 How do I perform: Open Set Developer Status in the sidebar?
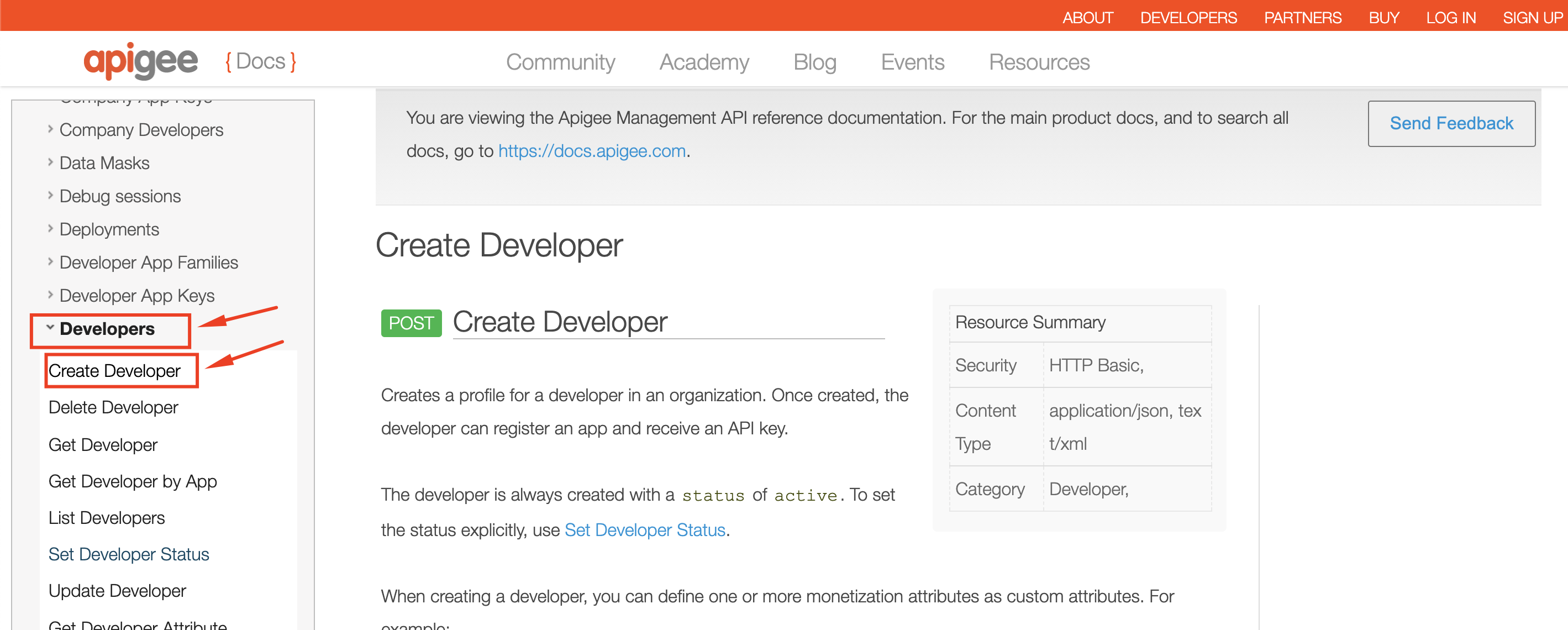tap(128, 554)
